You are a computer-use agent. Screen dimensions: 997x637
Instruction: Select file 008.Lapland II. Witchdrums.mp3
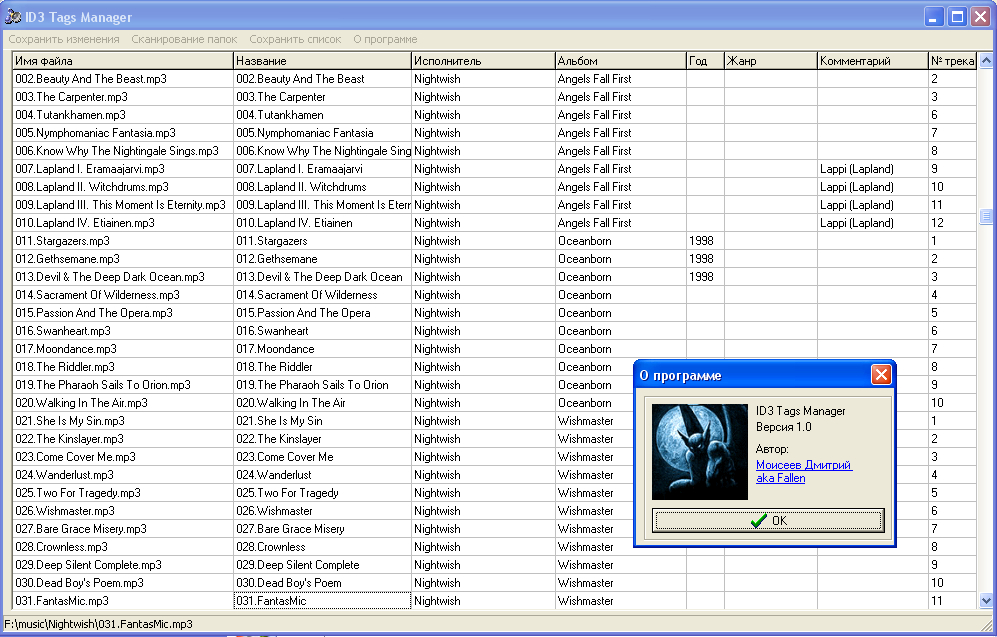click(x=123, y=187)
